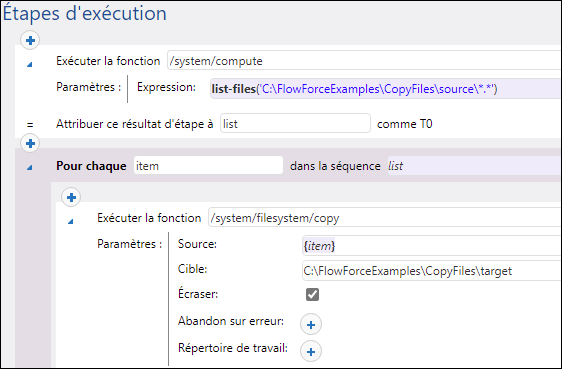Click the 'Pour chaque' label

pos(91,166)
